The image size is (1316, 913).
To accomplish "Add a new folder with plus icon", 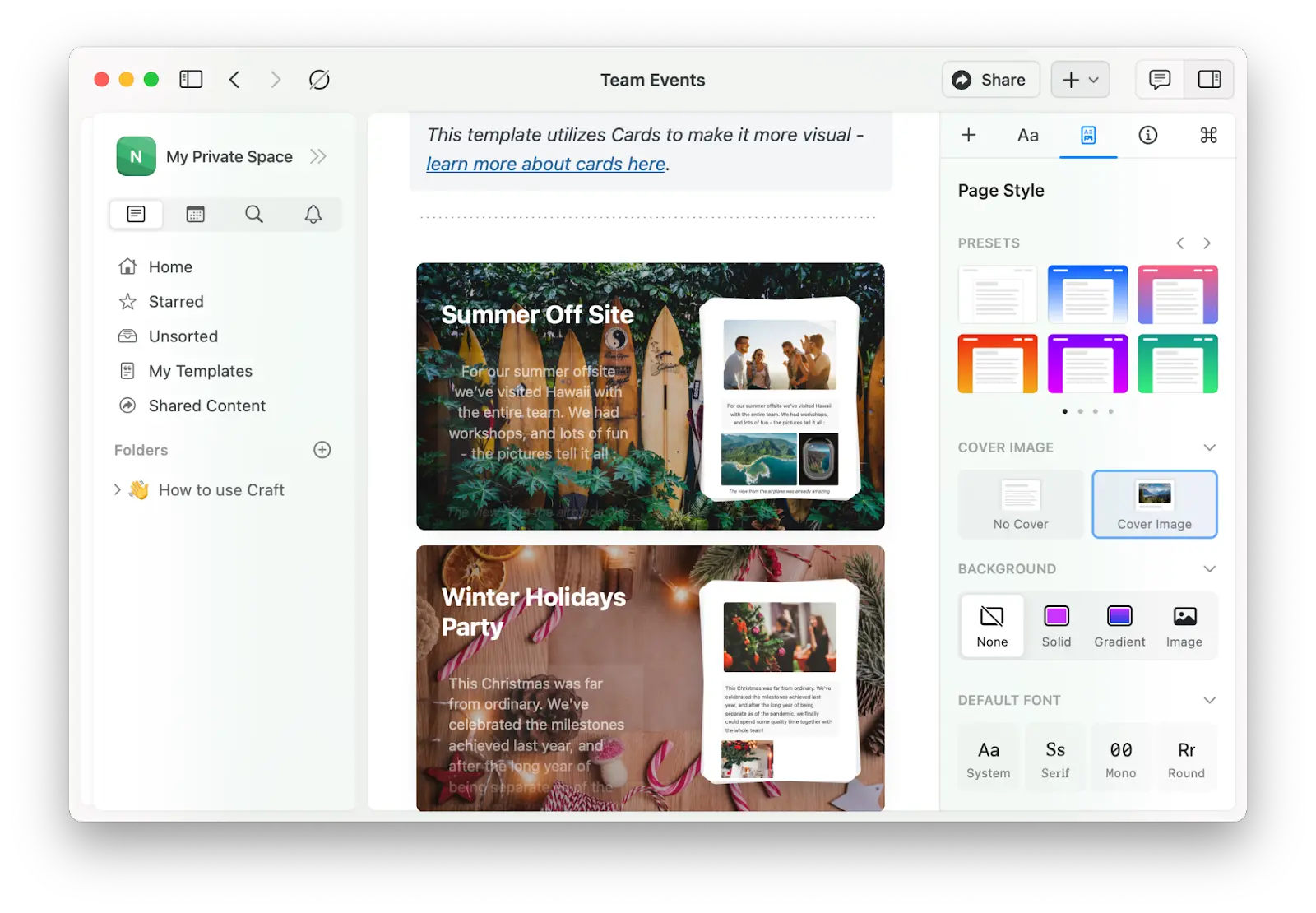I will 322,450.
